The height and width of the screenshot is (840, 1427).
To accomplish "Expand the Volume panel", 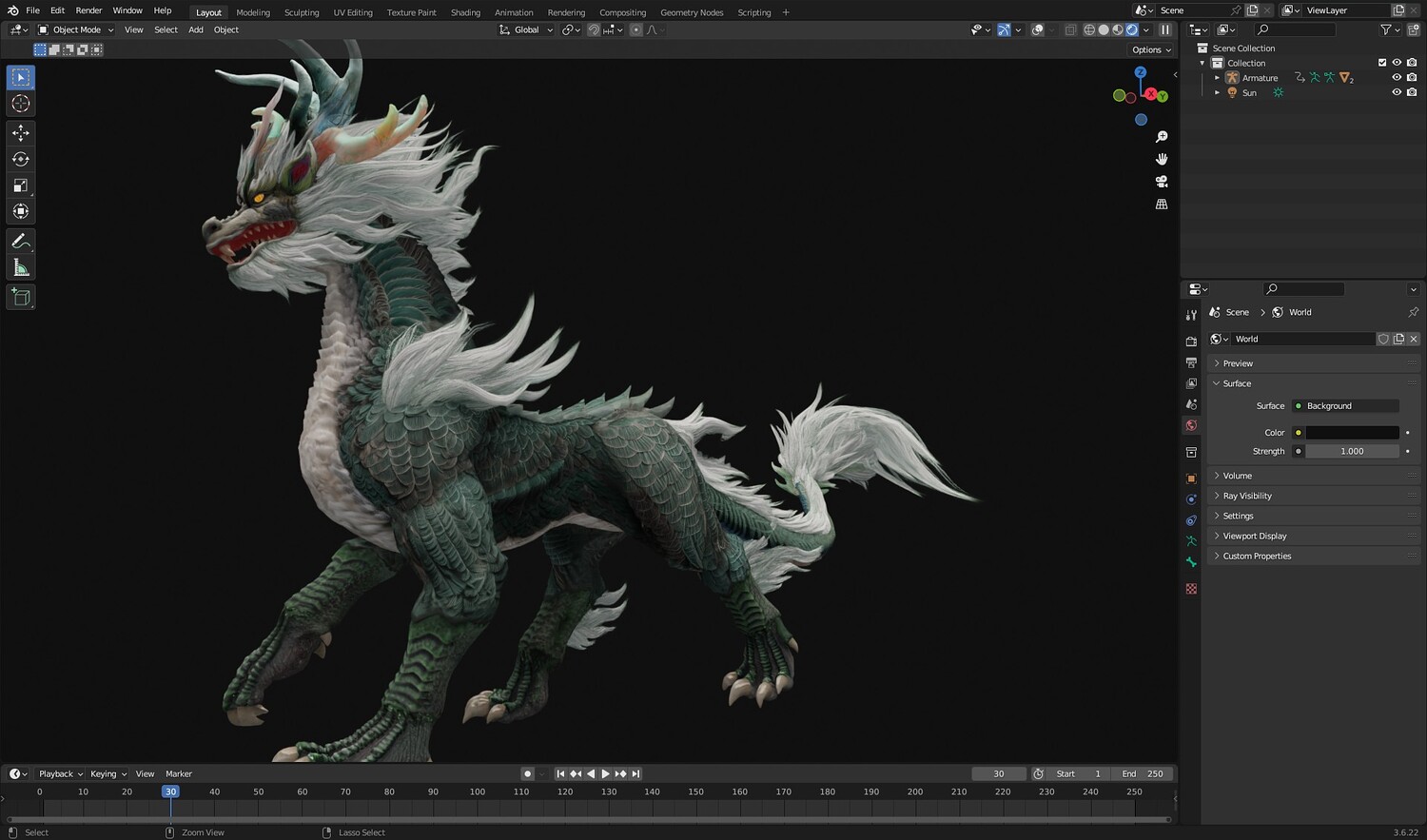I will coord(1237,476).
